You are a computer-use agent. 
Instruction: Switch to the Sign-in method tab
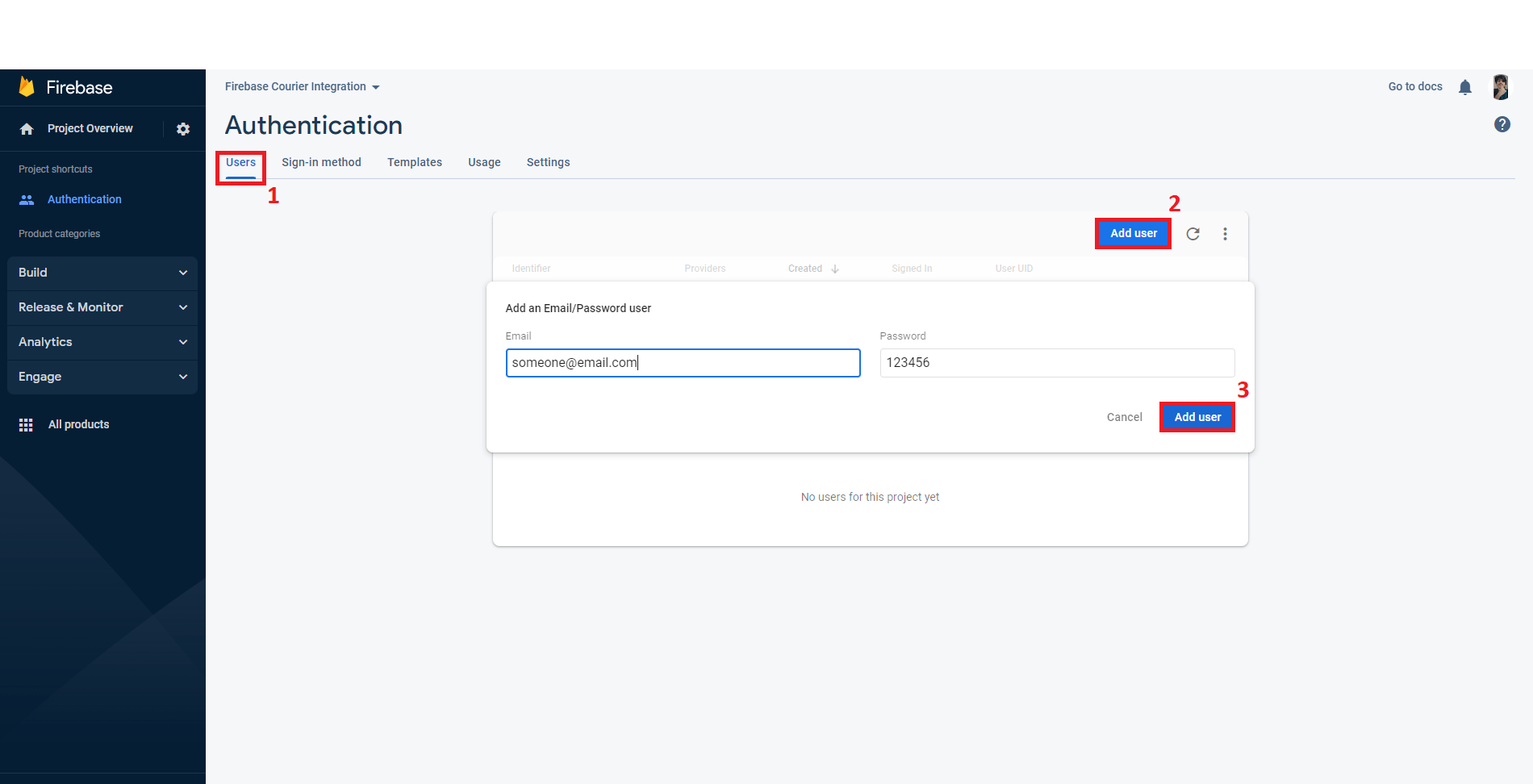click(x=321, y=162)
